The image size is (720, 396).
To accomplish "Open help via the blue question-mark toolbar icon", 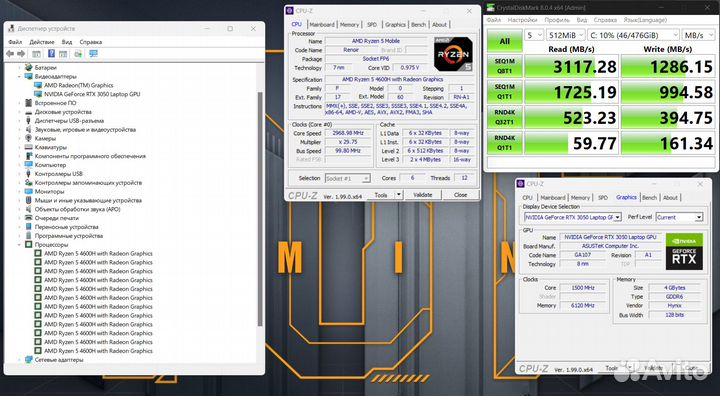I will pos(51,54).
